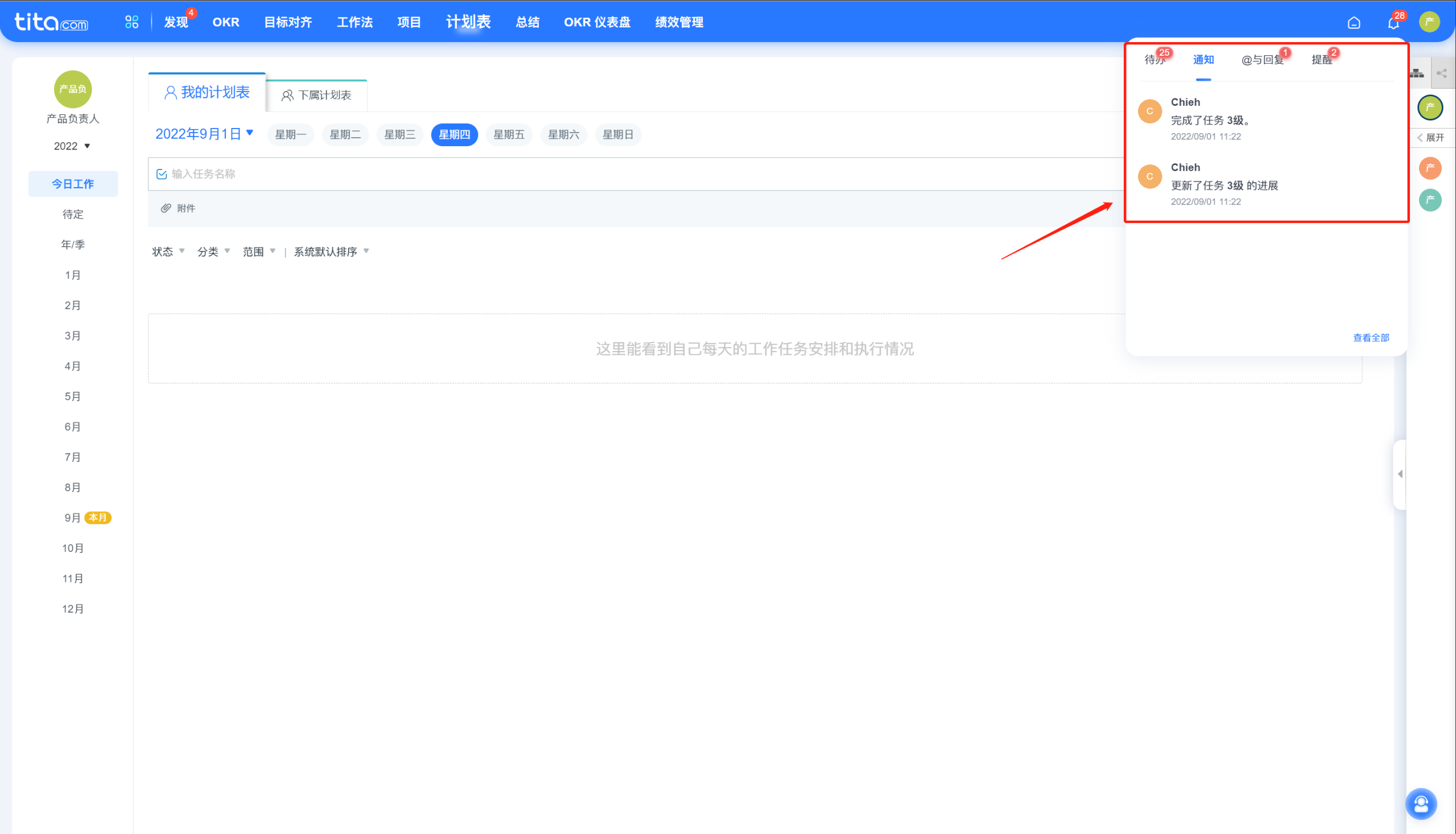Viewport: 1456px width, 834px height.
Task: Switch to @与回复 tab
Action: (1263, 60)
